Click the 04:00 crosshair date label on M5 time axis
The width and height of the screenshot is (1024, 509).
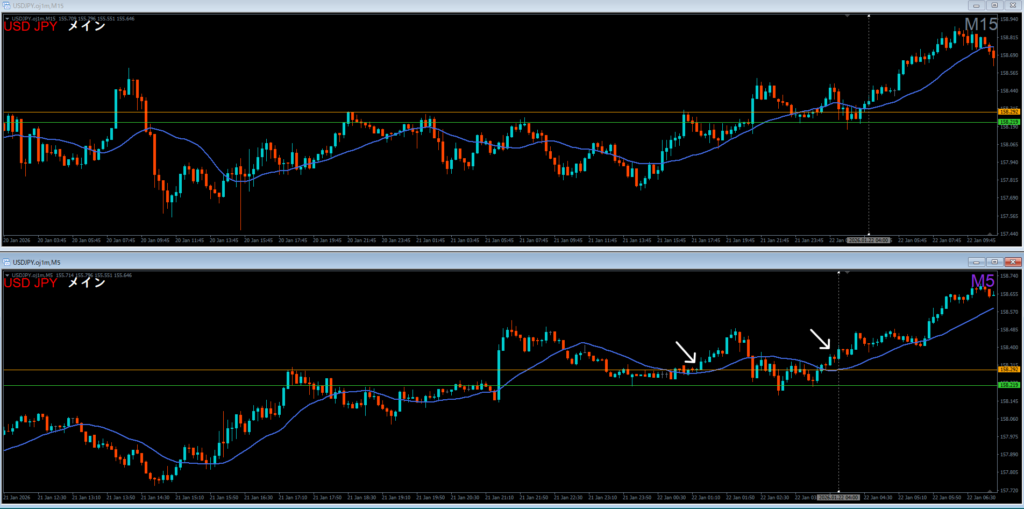[838, 496]
